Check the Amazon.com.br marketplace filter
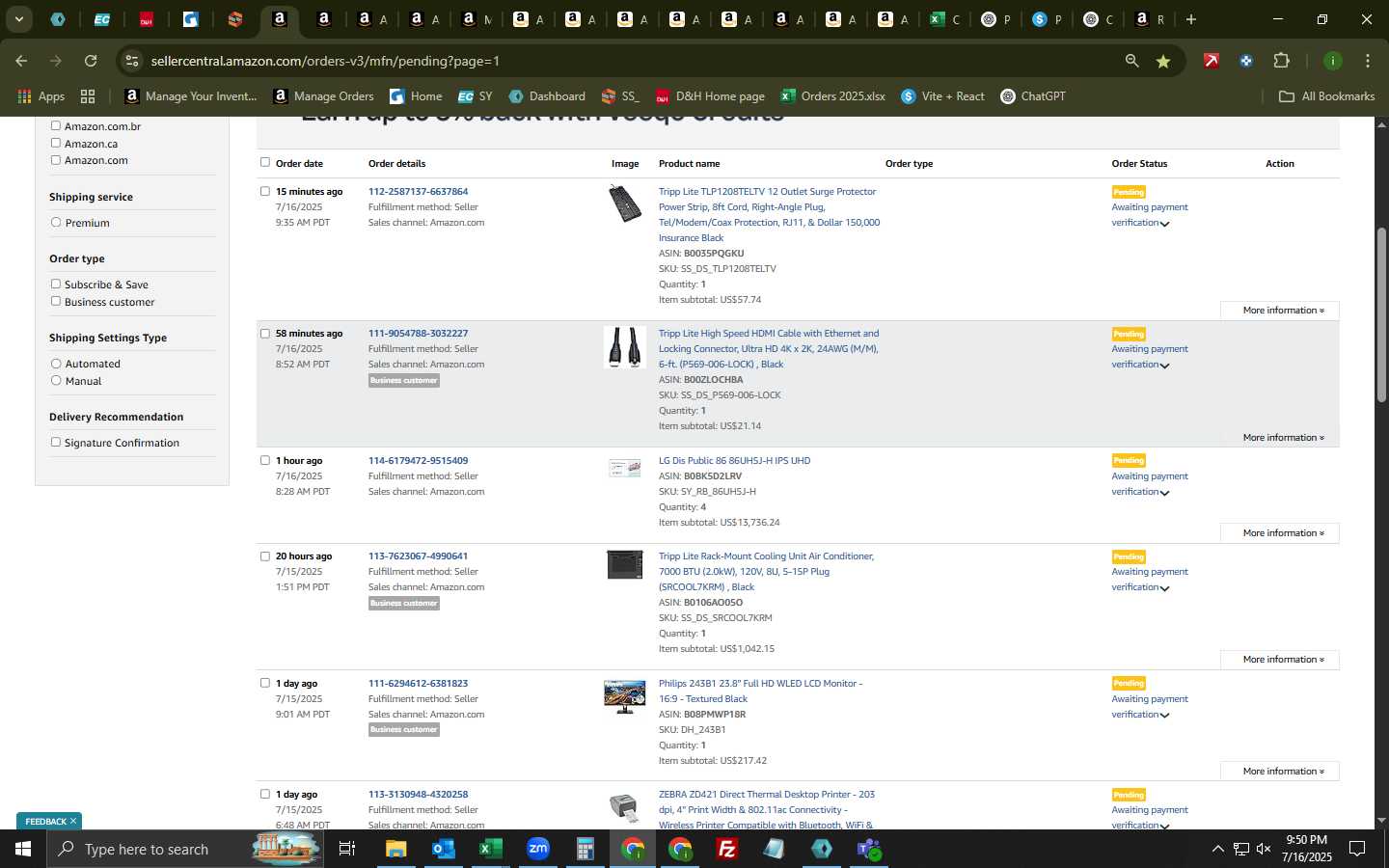This screenshot has height=868, width=1389. [55, 125]
